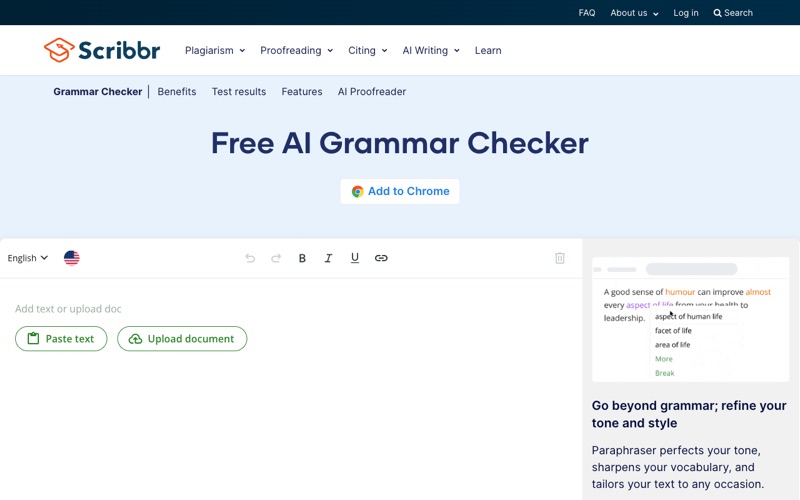Click into the Add text or upload doc field
This screenshot has width=800, height=500.
(x=68, y=309)
